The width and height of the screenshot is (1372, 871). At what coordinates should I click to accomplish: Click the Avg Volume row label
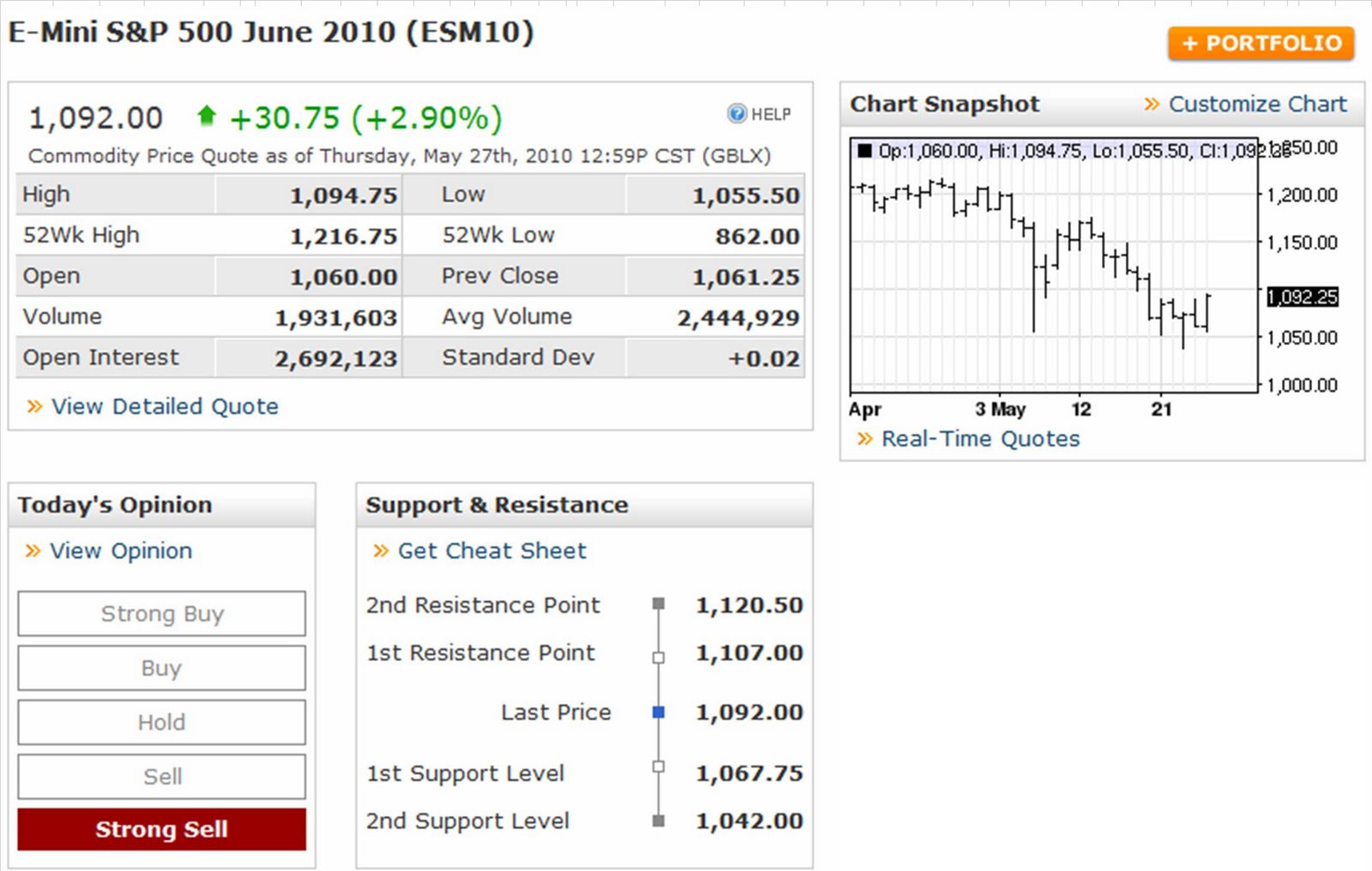[507, 317]
